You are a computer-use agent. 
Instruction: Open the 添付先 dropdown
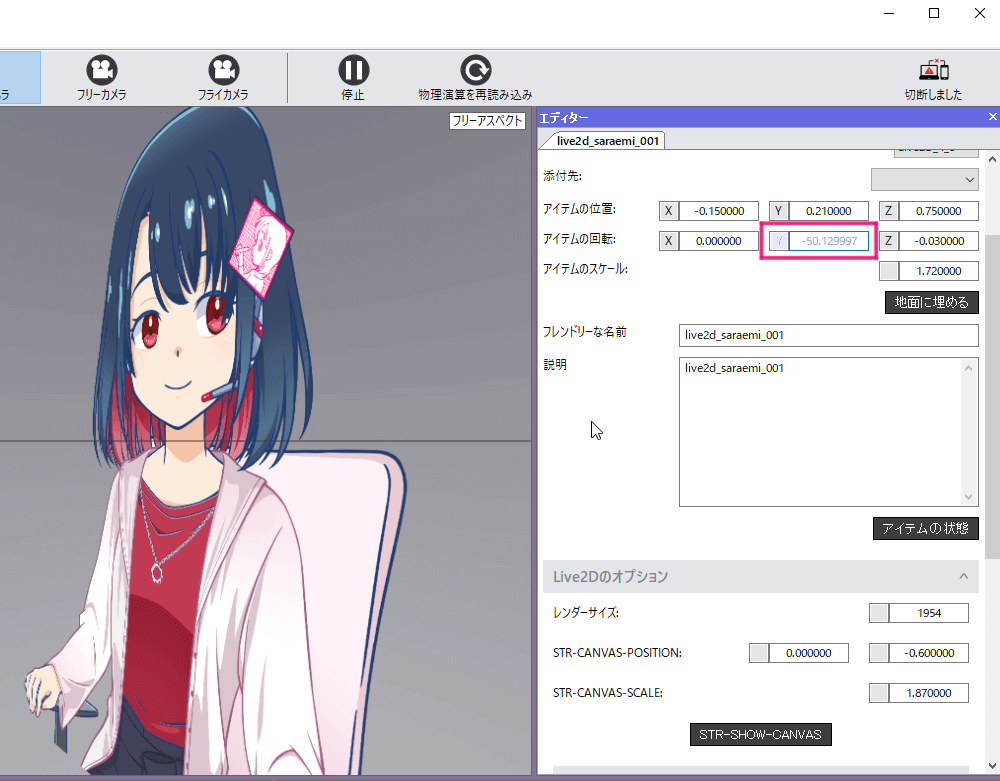925,179
